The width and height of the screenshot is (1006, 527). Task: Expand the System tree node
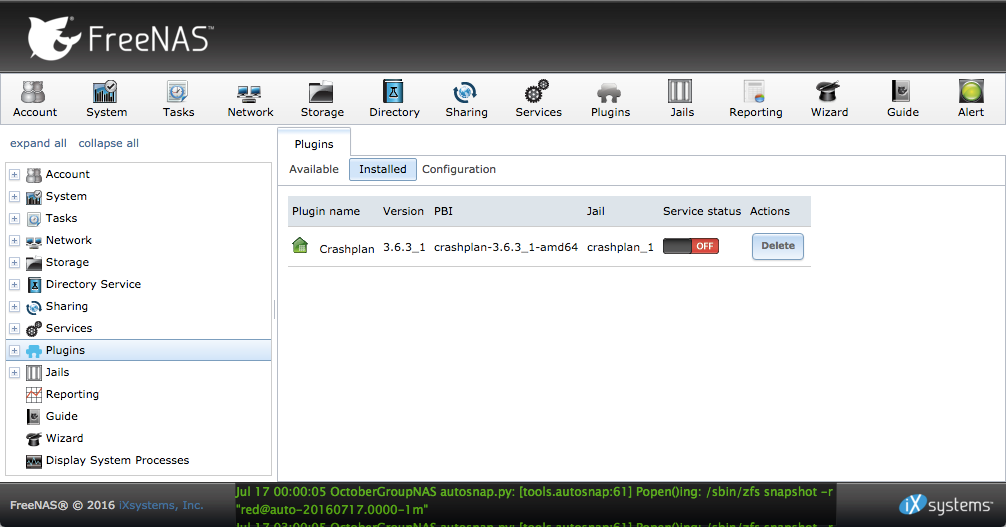point(14,196)
